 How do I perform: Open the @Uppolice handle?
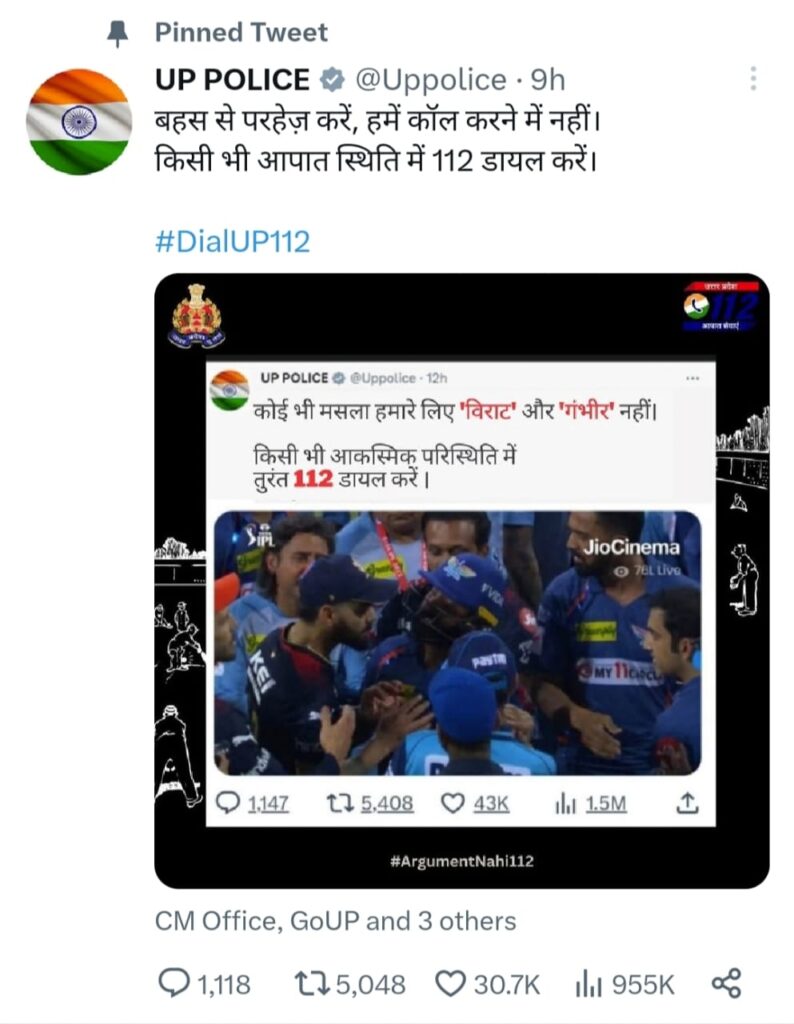[431, 80]
